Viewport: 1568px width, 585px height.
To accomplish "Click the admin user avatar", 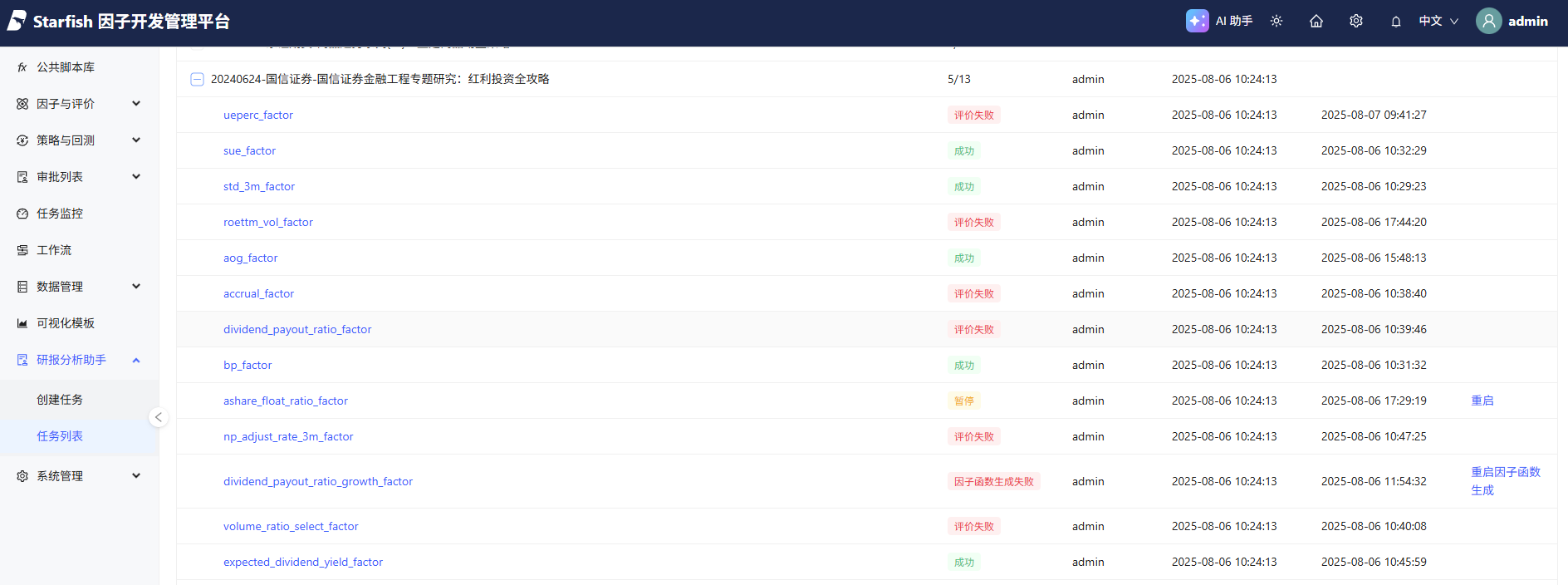I will point(1489,21).
